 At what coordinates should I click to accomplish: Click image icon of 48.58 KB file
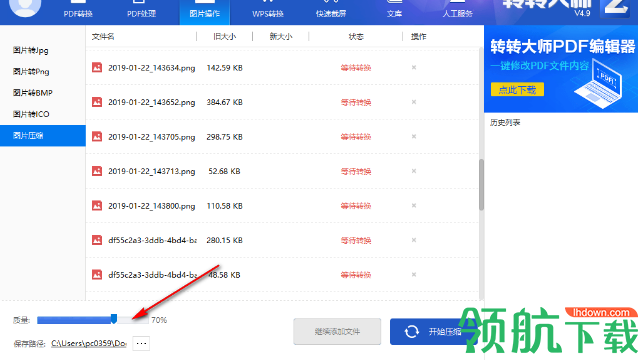[x=97, y=275]
